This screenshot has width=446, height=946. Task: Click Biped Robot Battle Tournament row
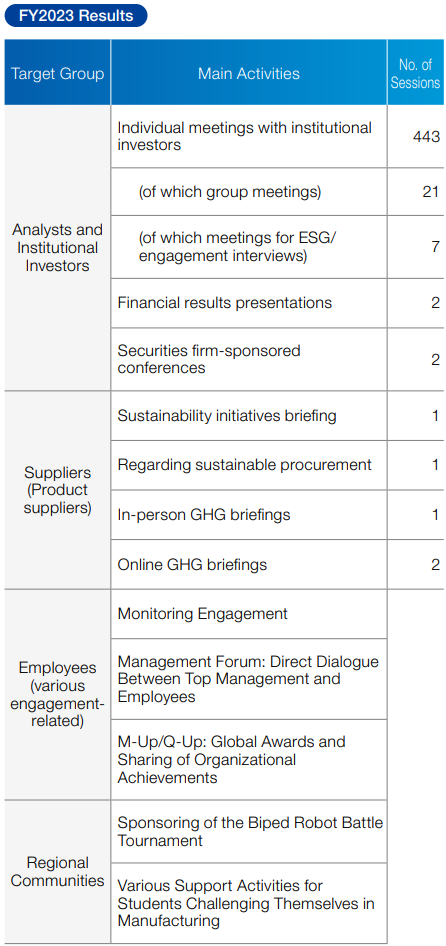(x=249, y=831)
